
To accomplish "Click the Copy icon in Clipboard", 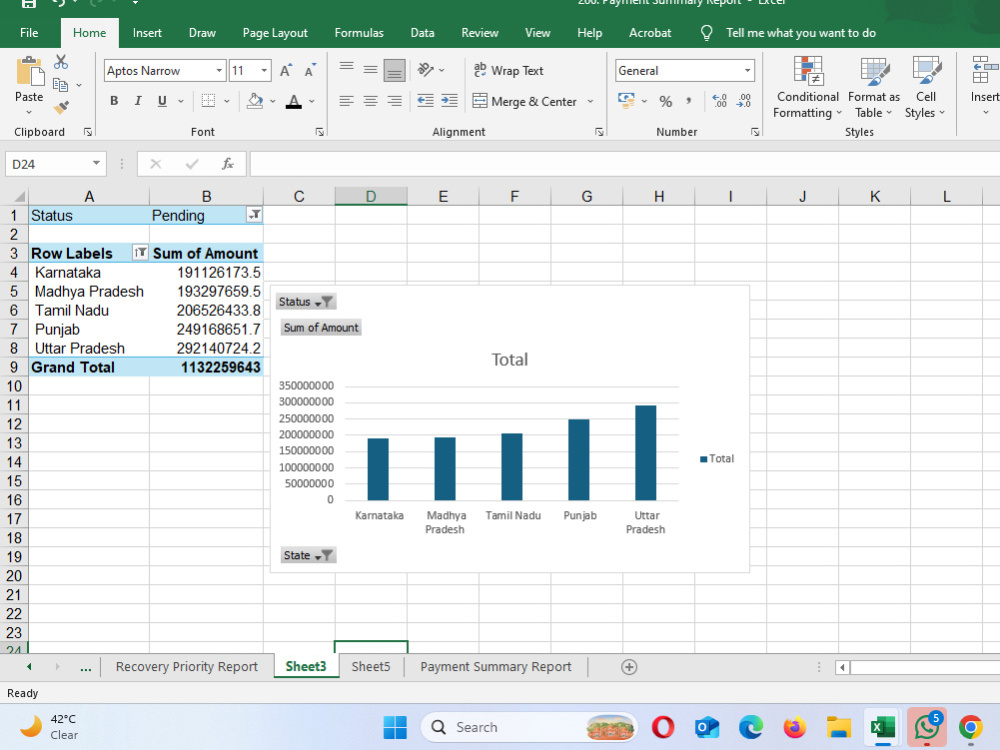I will tap(61, 85).
